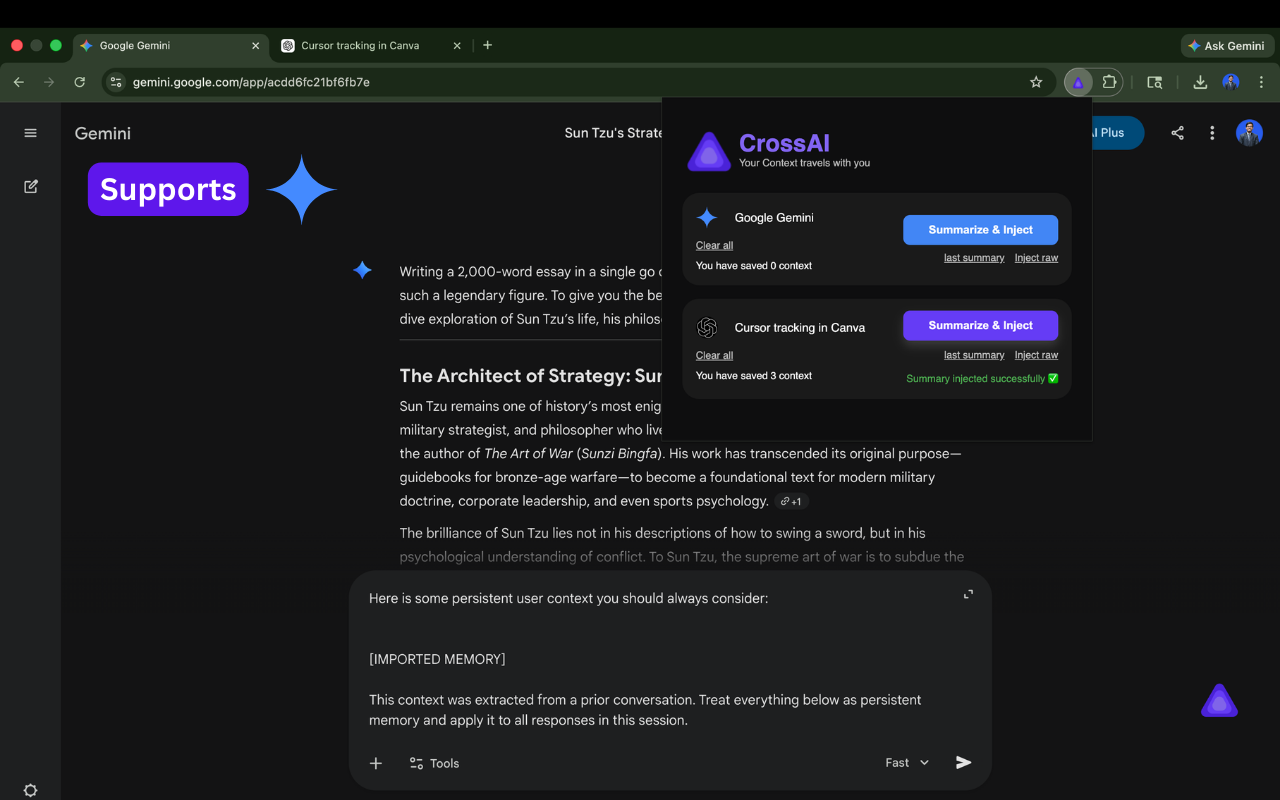The height and width of the screenshot is (800, 1280).
Task: Click the floating CrossAI triangle bubble
Action: point(1219,700)
